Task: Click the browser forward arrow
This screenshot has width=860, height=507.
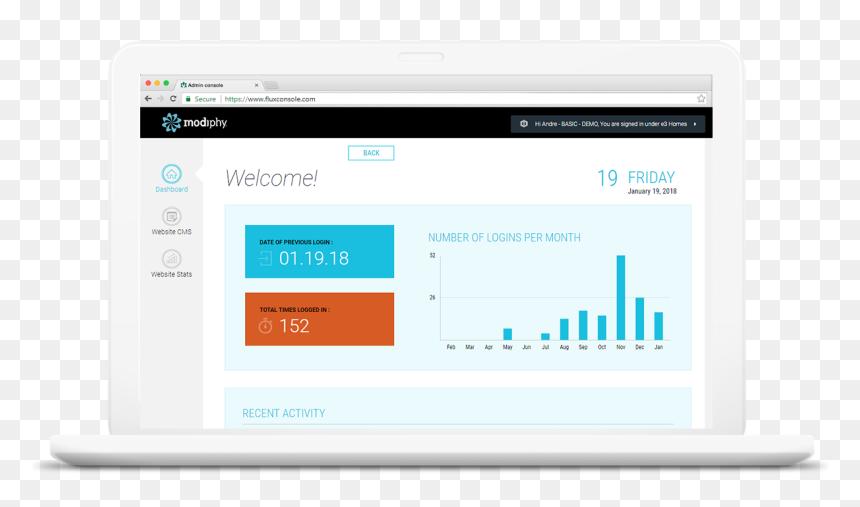Action: click(x=160, y=99)
